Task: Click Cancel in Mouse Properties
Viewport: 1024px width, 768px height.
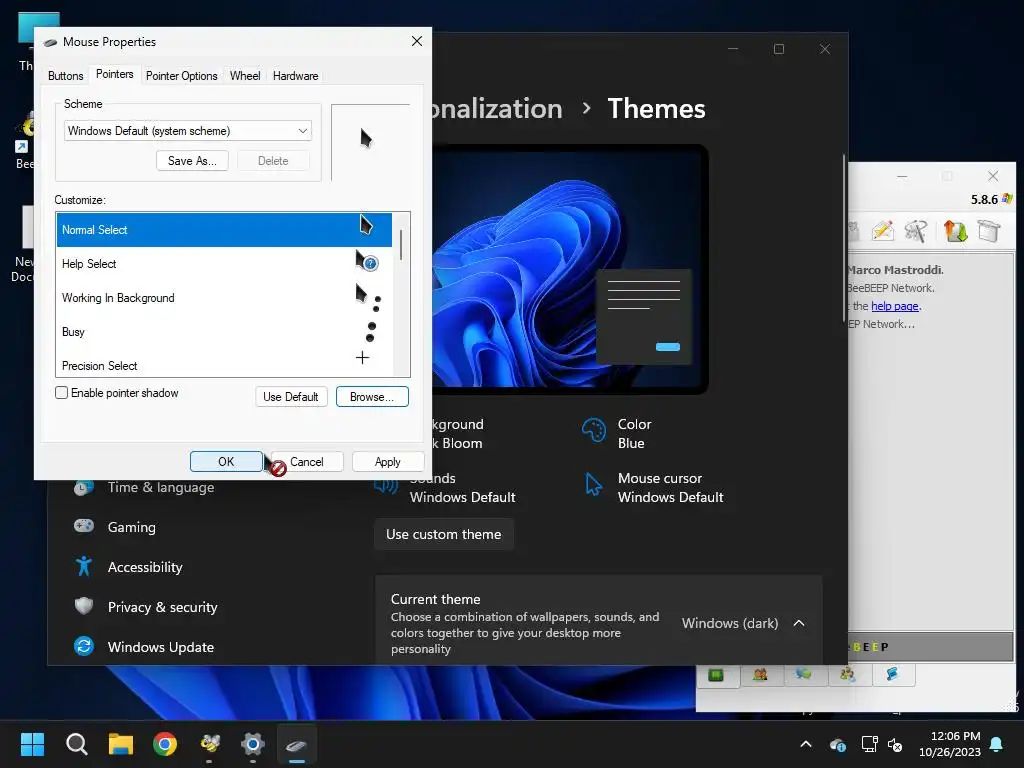Action: click(306, 462)
